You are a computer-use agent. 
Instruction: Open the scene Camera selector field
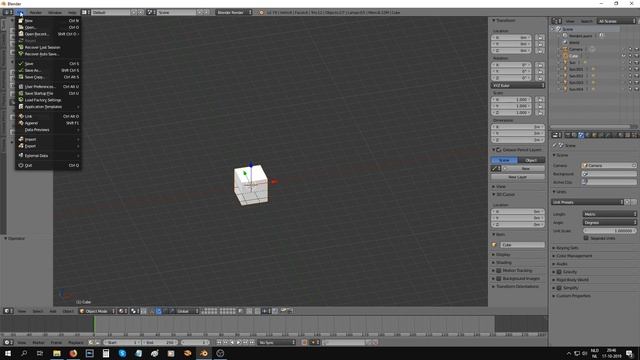[609, 165]
